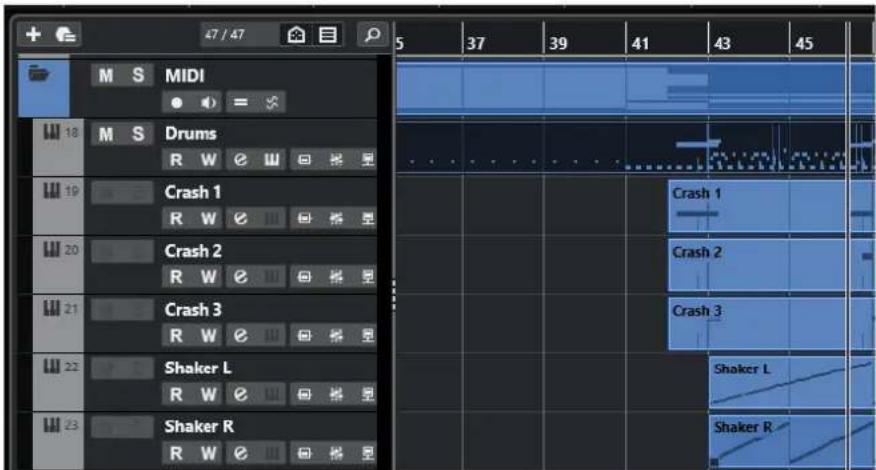Open channel settings for Drums track
Screen dimensions: 876x470
coord(241,160)
